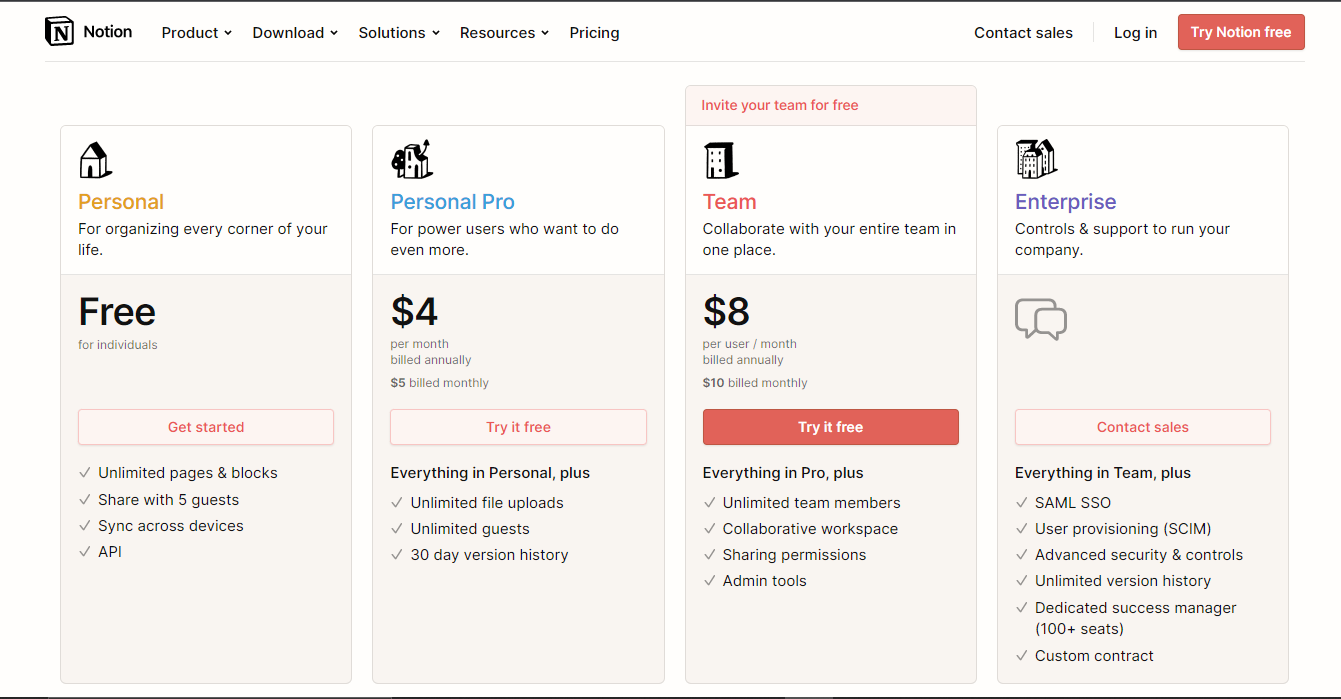Click Try it free under Personal Pro
This screenshot has height=699, width=1341.
tap(518, 427)
